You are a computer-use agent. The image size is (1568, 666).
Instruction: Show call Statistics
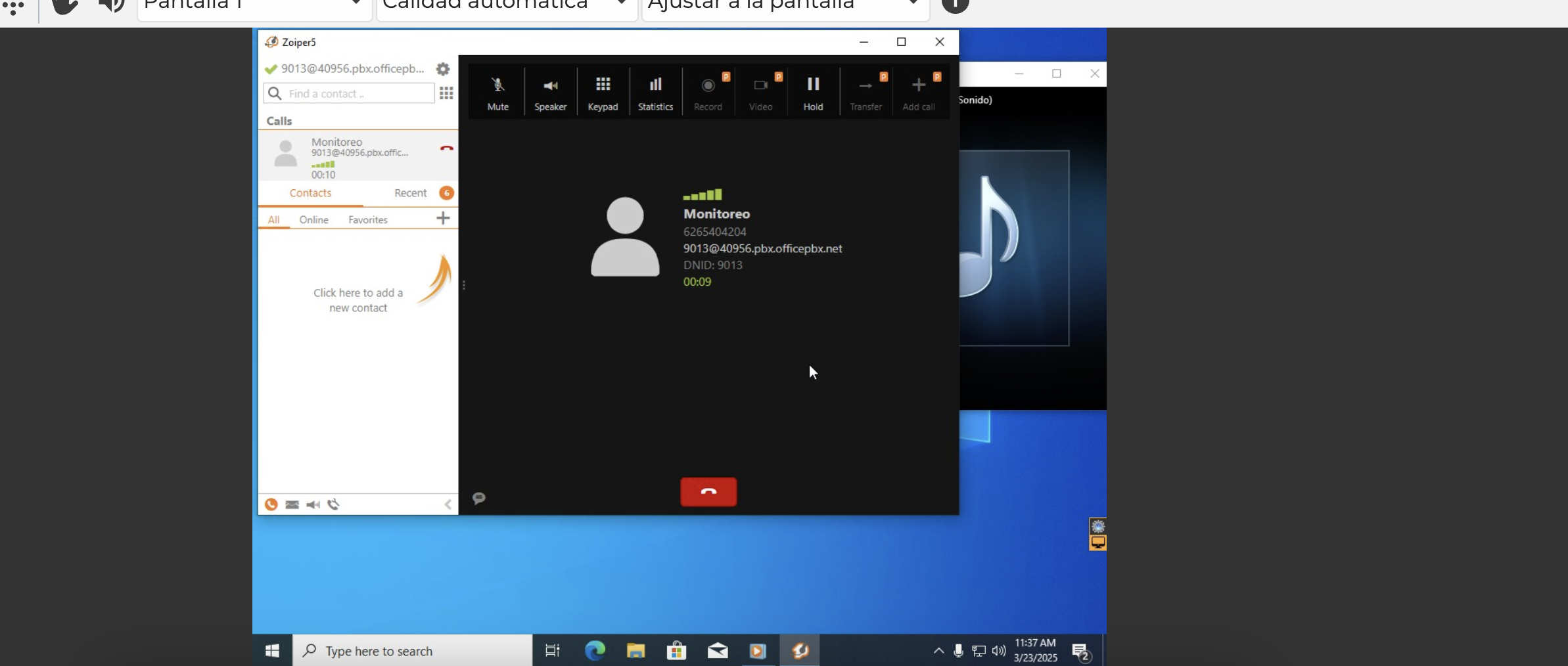coord(655,93)
